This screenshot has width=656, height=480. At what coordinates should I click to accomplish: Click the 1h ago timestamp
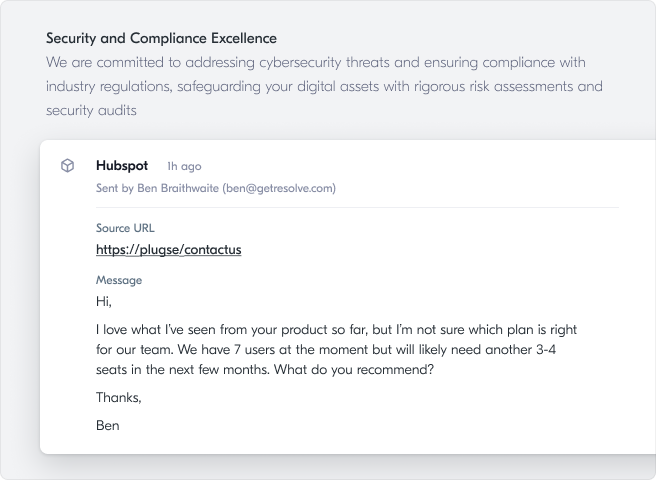[x=184, y=166]
